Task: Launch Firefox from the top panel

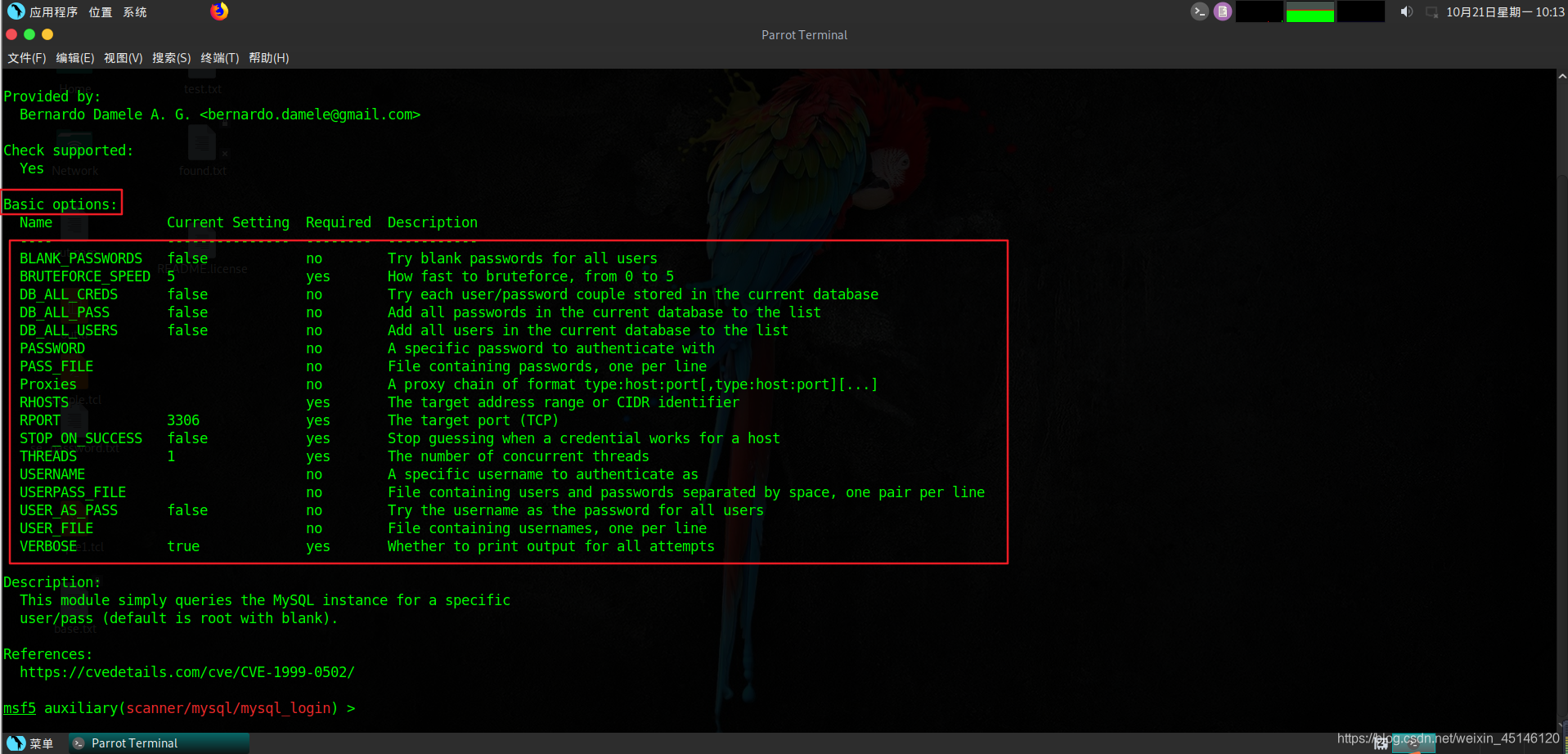Action: tap(219, 11)
